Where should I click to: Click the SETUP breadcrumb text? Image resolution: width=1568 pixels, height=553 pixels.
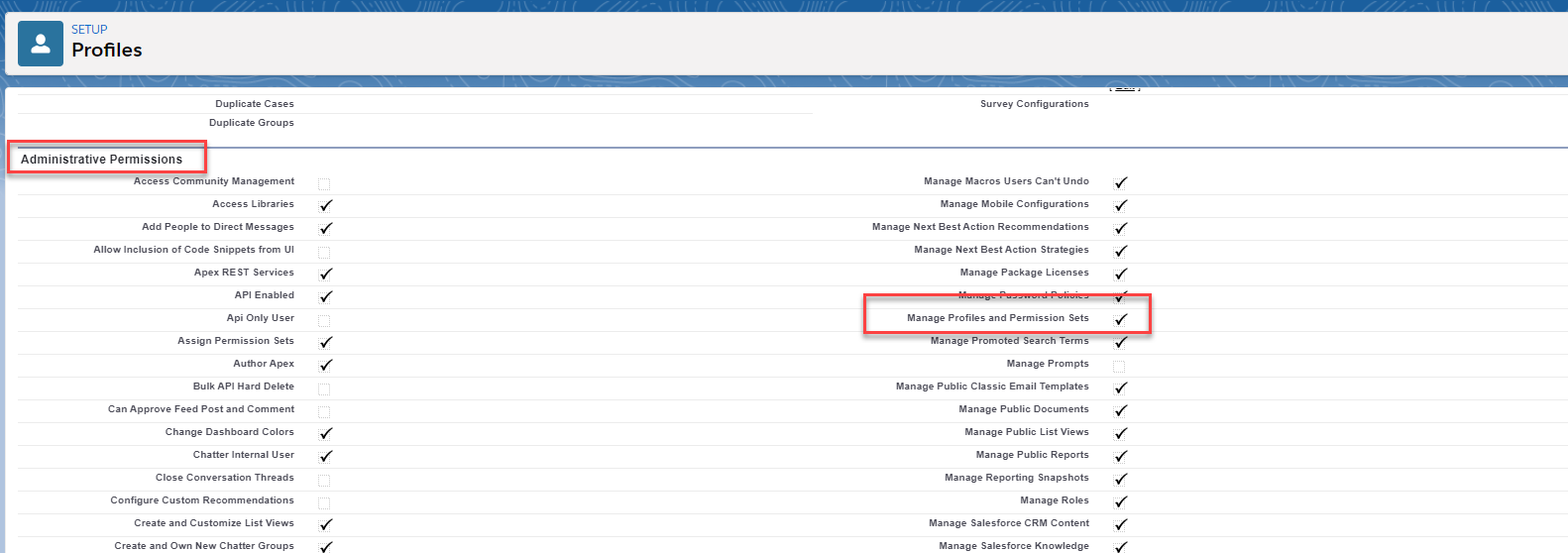(89, 30)
